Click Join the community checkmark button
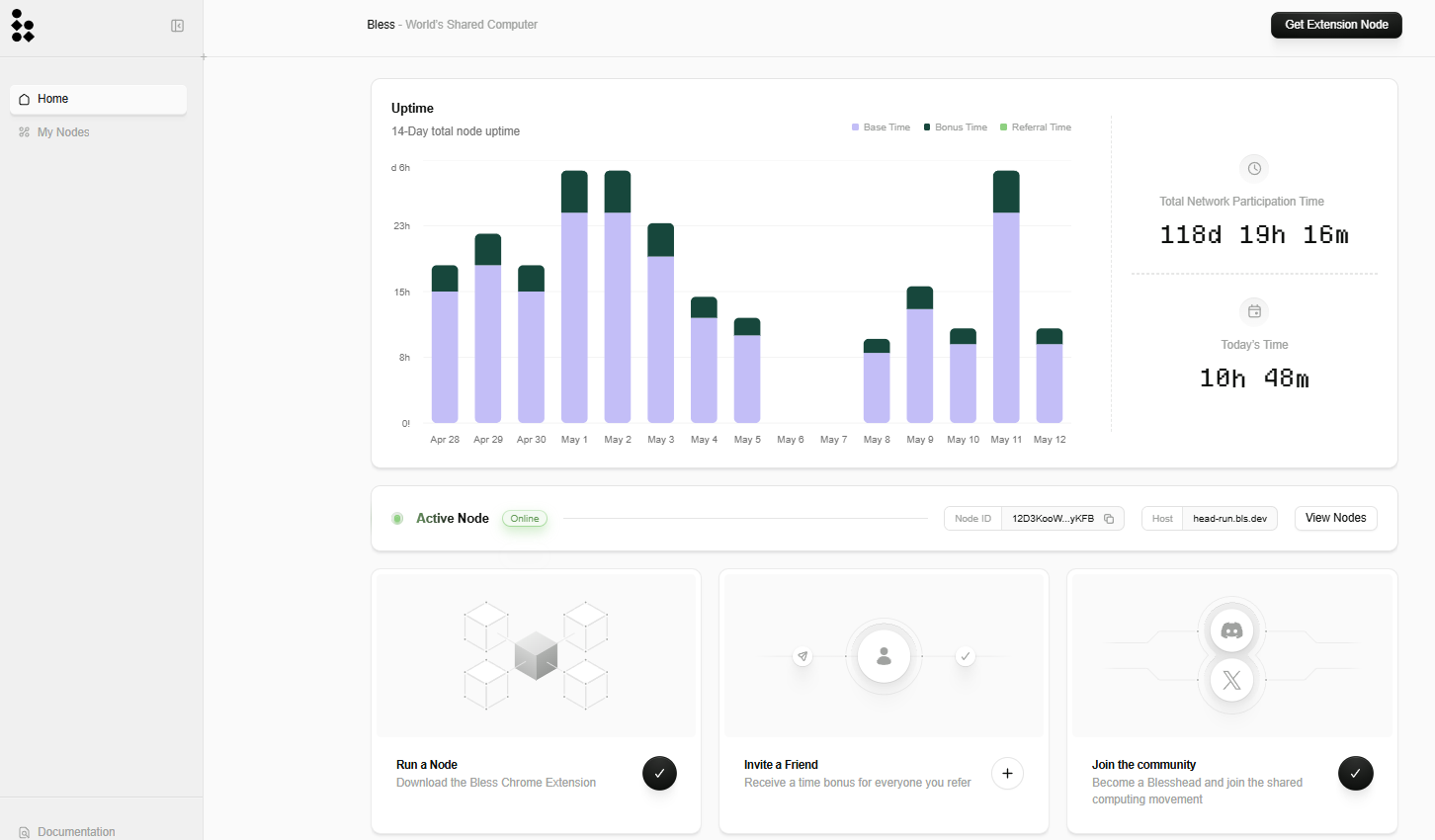Screen dimensions: 1435x840 [x=1355, y=774]
